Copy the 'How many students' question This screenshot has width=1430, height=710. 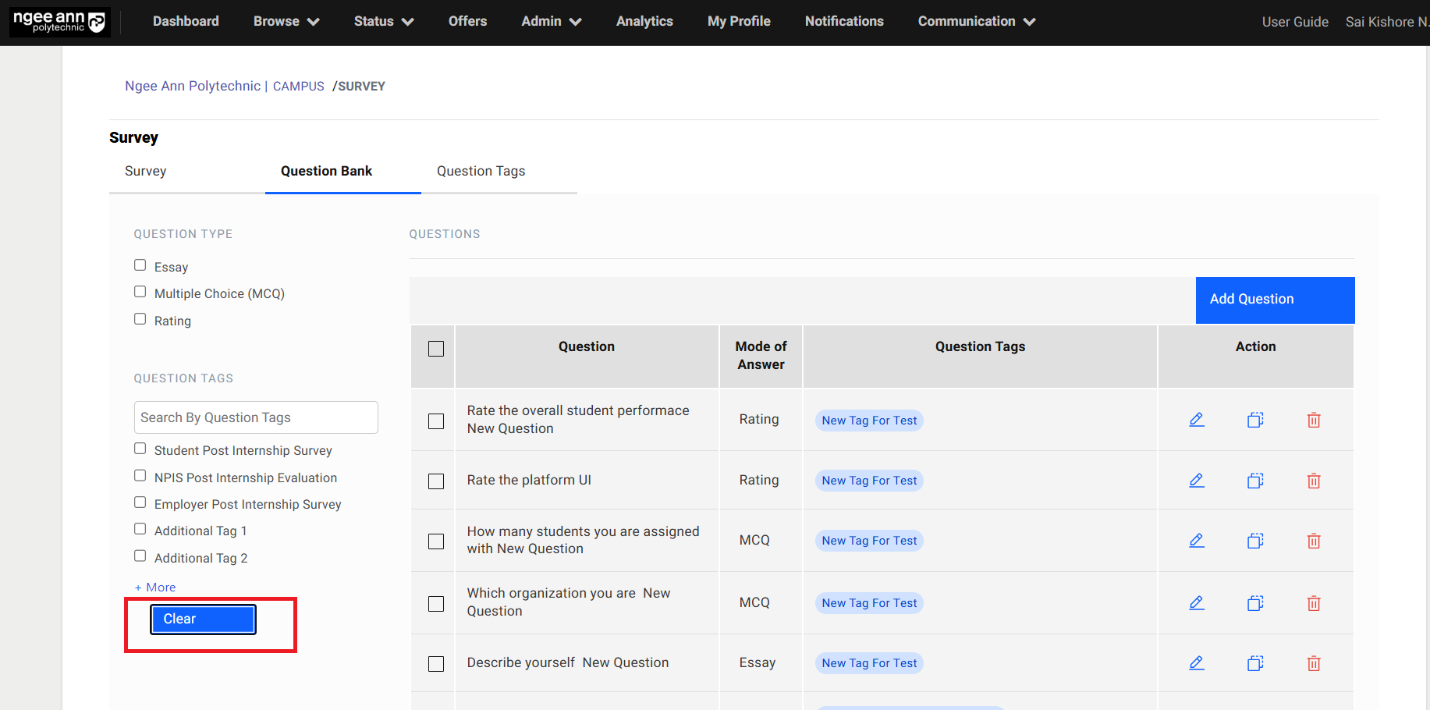coord(1255,541)
